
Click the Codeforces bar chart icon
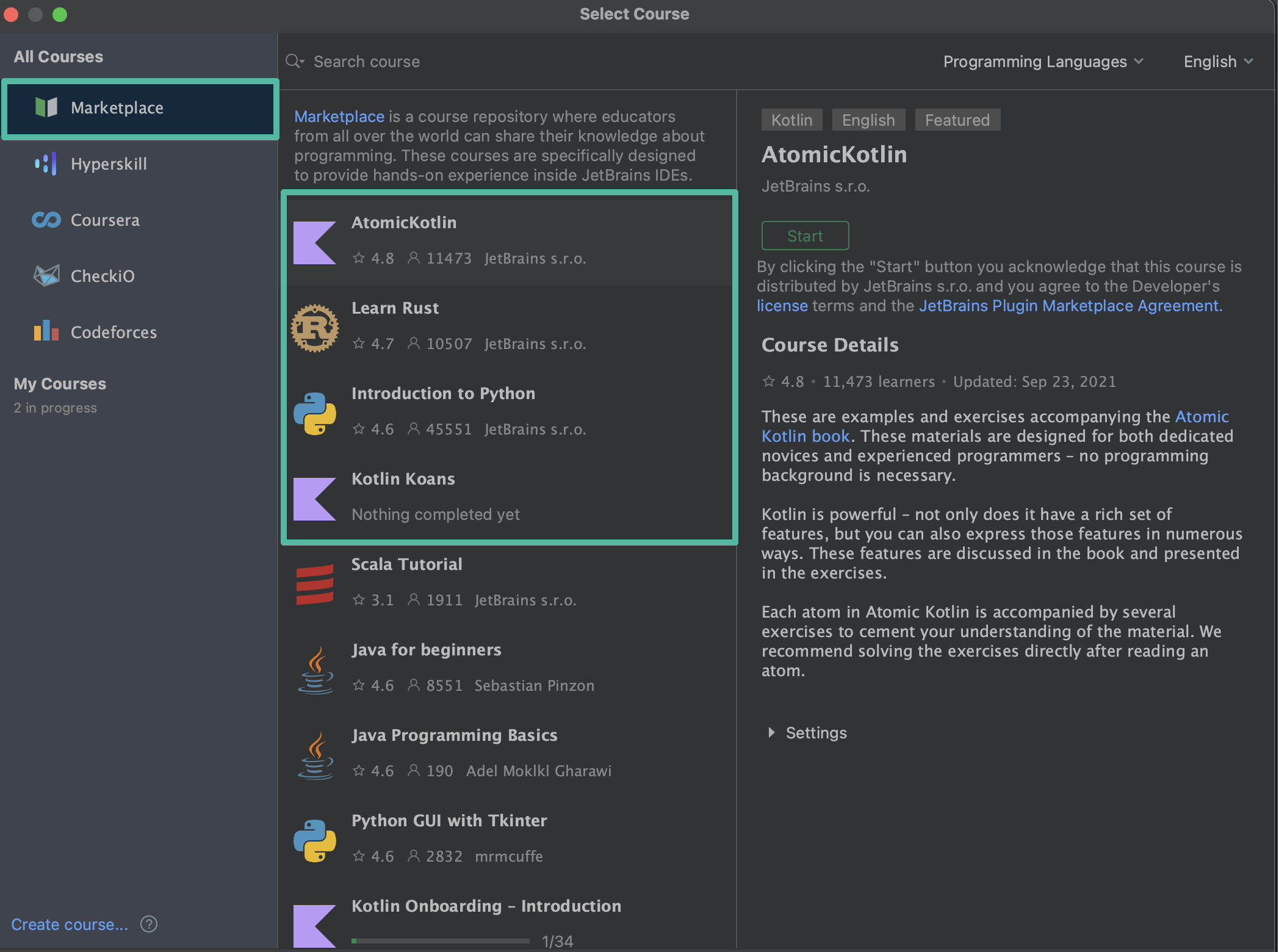tap(46, 331)
